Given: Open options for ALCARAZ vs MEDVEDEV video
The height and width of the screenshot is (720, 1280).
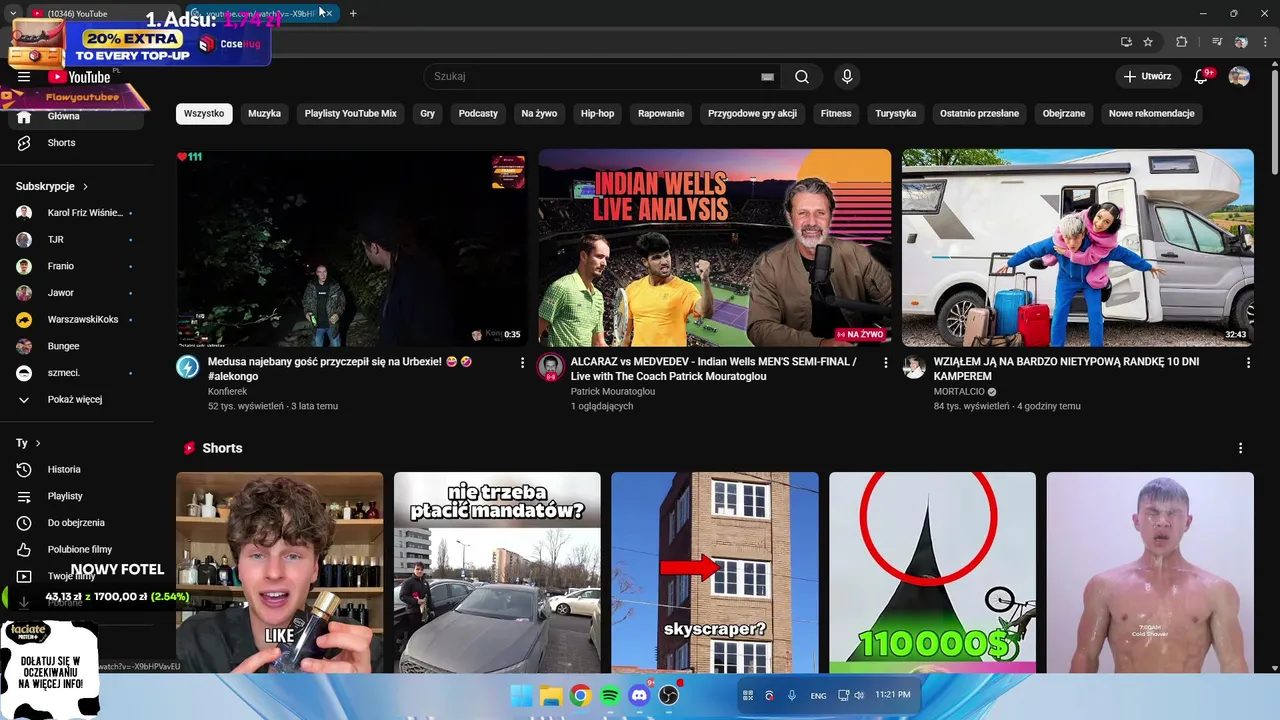Looking at the screenshot, I should coord(885,363).
